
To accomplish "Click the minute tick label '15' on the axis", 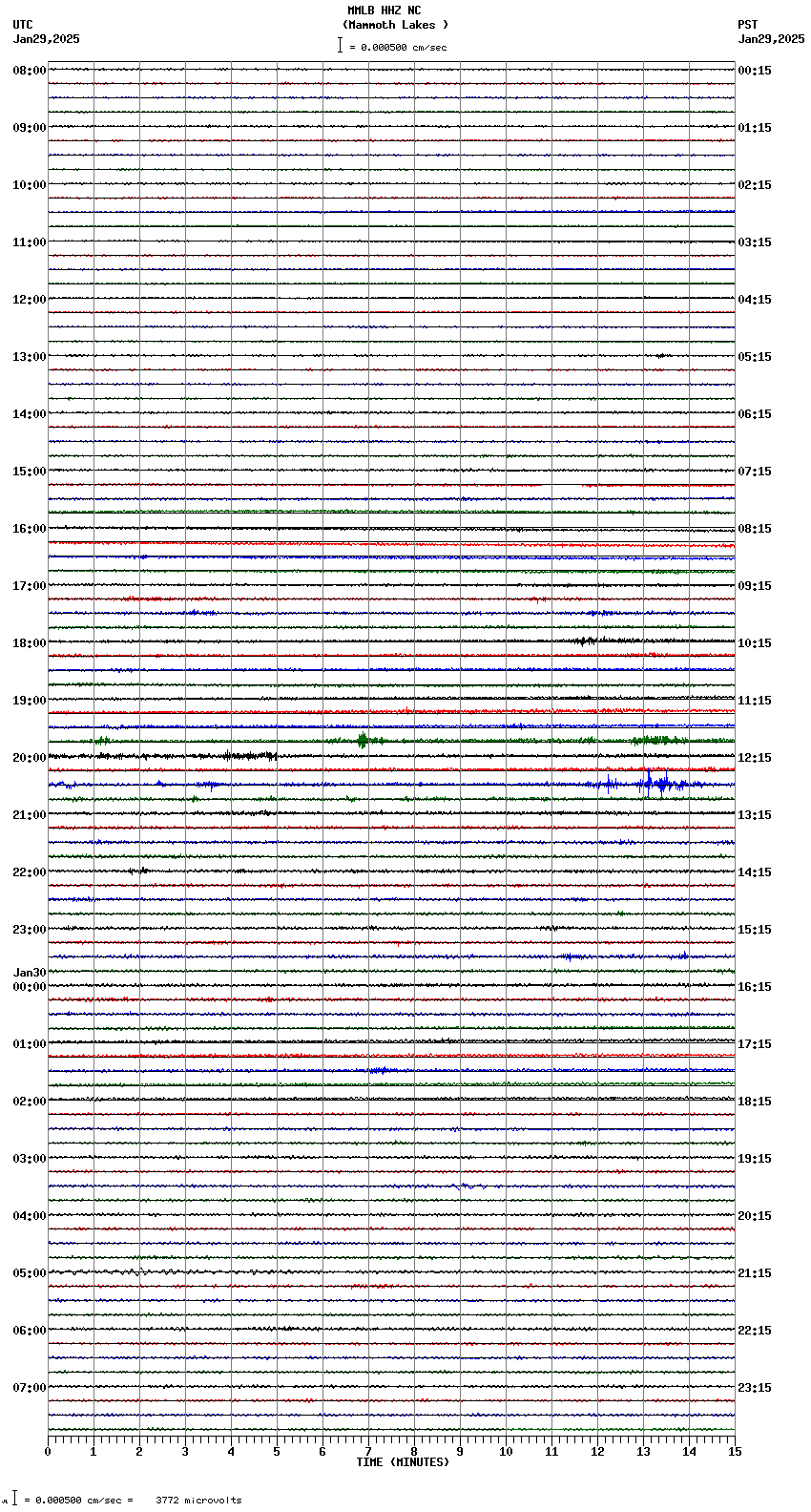I will coord(735,1452).
